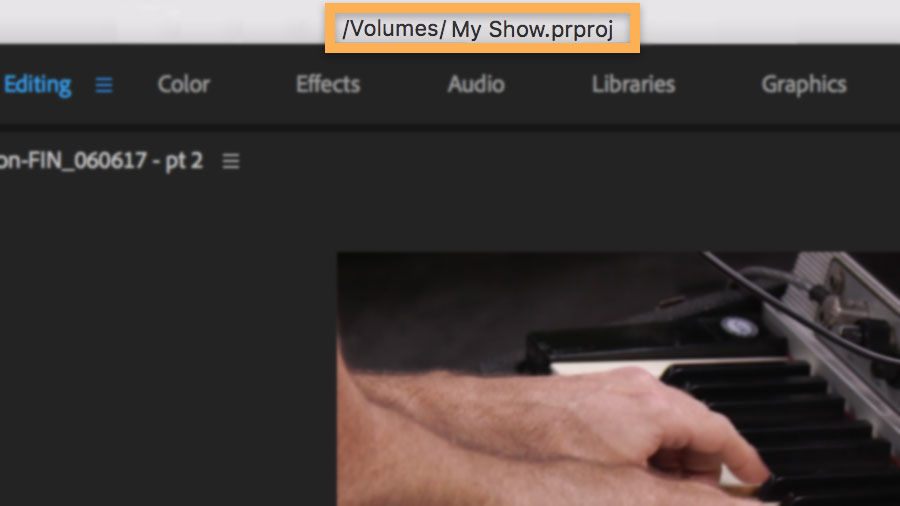The image size is (900, 506).
Task: Switch to the Audio workspace
Action: click(x=476, y=84)
